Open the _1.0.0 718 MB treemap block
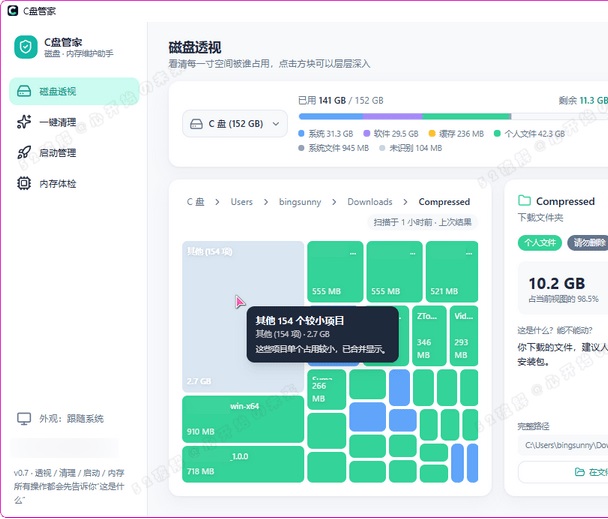Viewport: 608px width, 519px height. coord(243,464)
